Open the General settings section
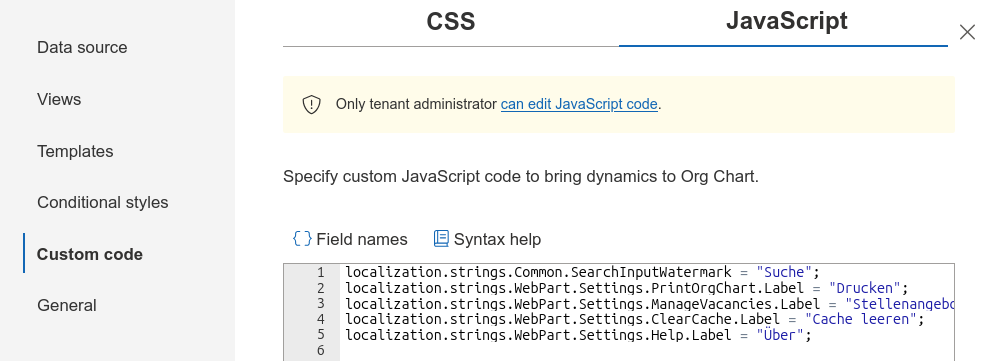 (x=67, y=306)
